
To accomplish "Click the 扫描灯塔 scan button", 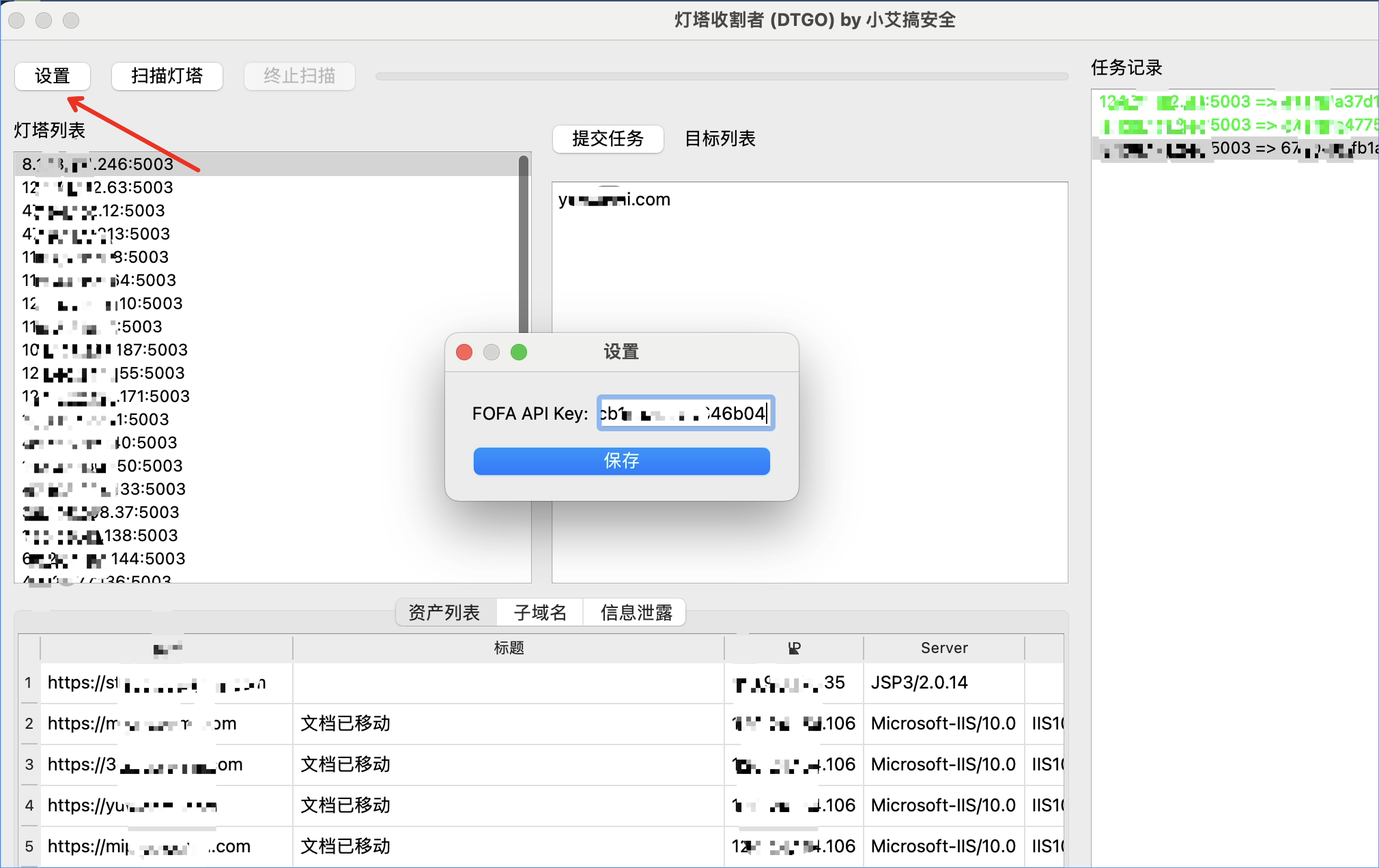I will pyautogui.click(x=167, y=76).
